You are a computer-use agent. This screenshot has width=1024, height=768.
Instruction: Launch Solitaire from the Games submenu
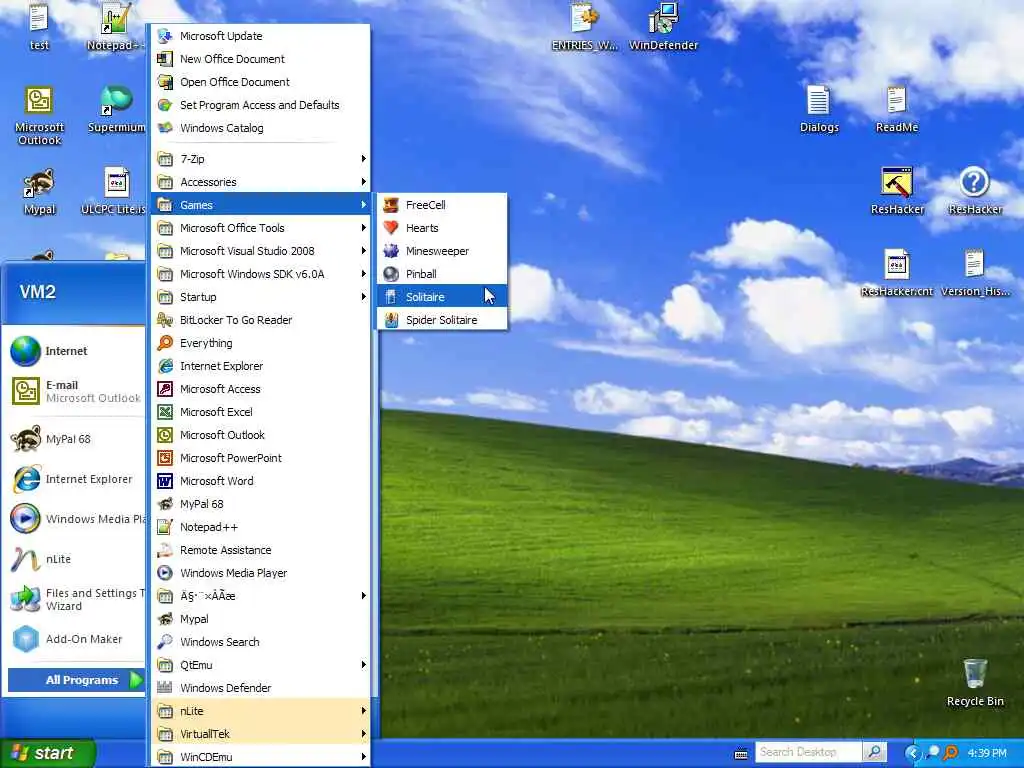[442, 297]
